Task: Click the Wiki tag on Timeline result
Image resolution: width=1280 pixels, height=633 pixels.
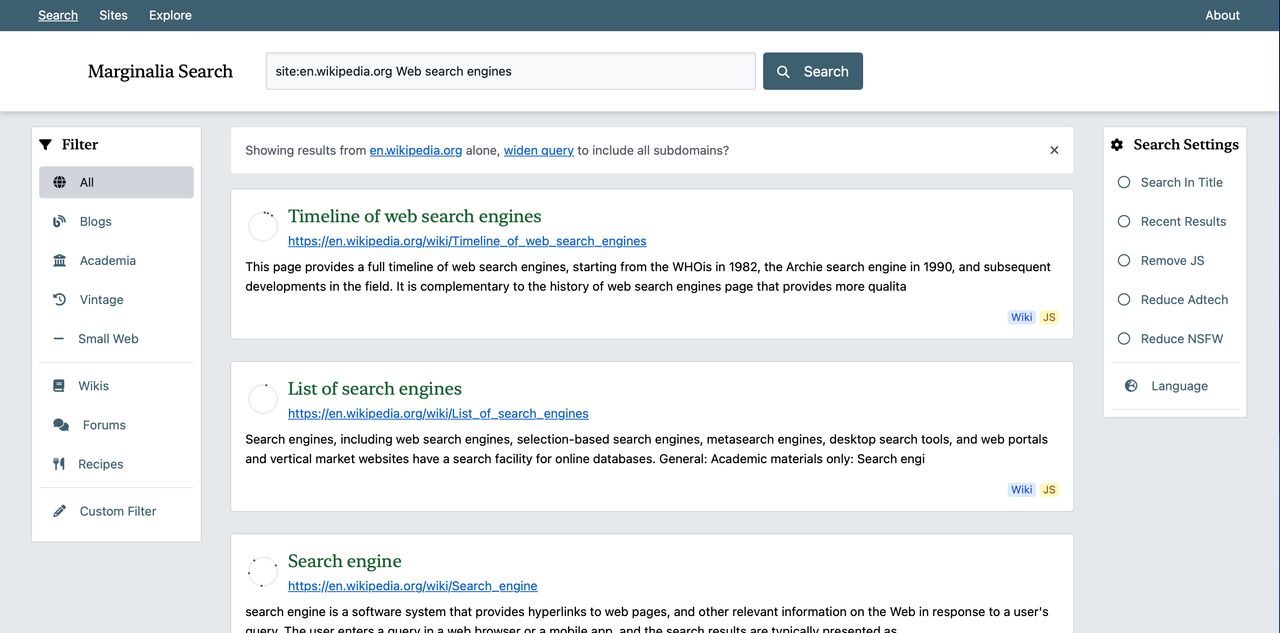Action: pyautogui.click(x=1021, y=317)
